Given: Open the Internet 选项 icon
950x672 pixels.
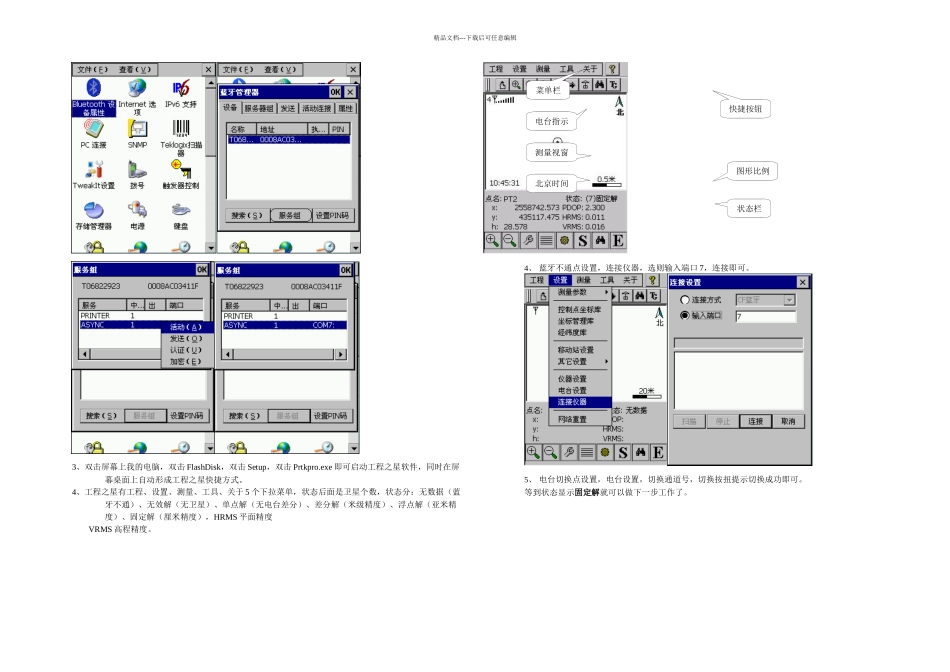Looking at the screenshot, I should [x=137, y=96].
